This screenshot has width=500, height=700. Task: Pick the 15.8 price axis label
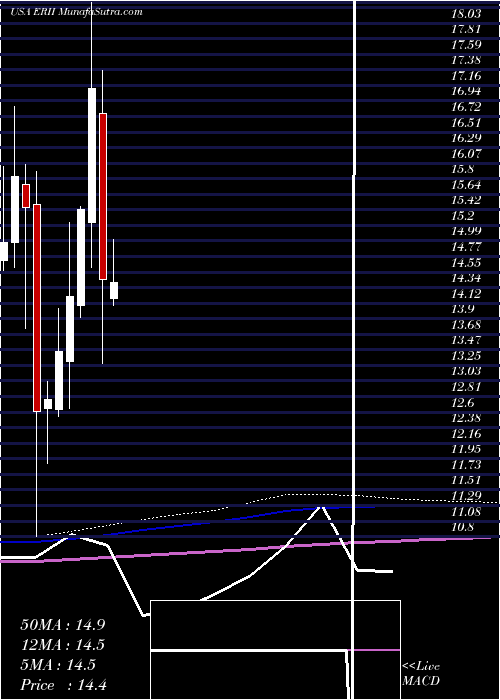pos(463,169)
